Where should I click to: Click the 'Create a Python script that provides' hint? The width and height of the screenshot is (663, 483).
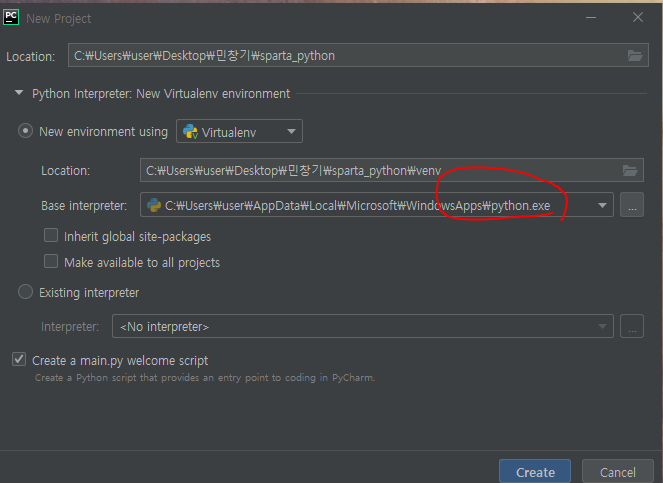(x=205, y=377)
